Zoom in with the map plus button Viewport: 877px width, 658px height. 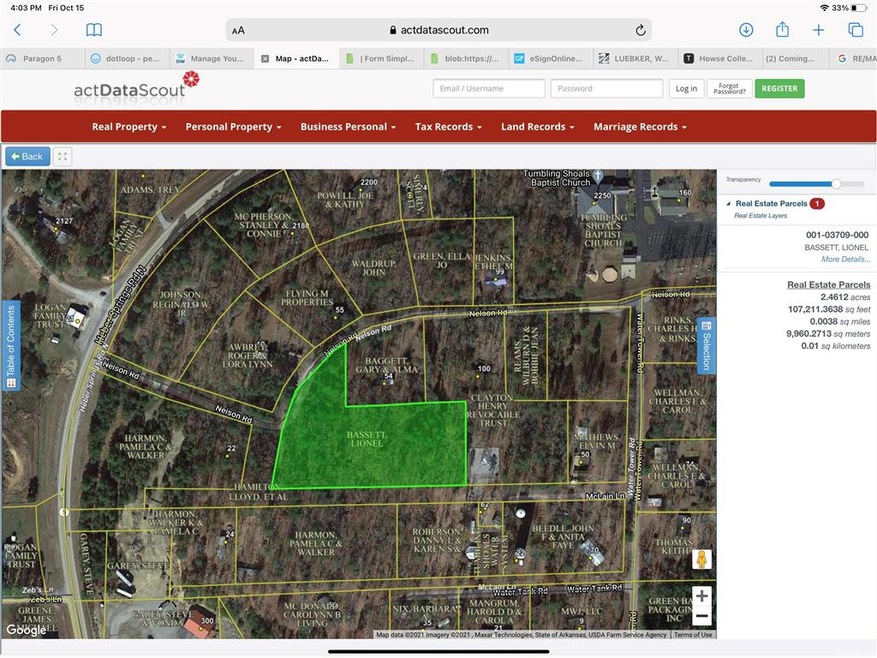click(701, 596)
